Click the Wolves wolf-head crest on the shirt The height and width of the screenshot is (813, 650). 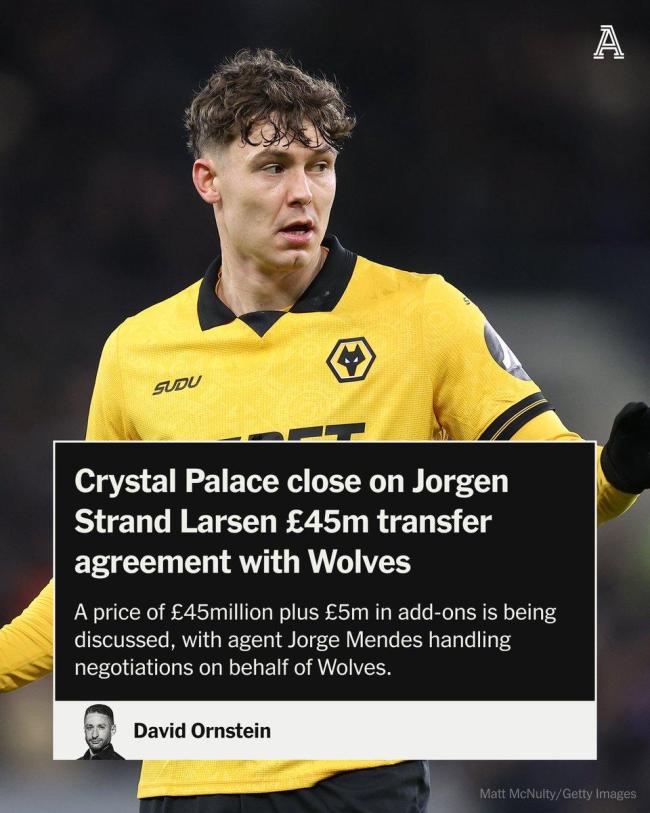pyautogui.click(x=351, y=359)
